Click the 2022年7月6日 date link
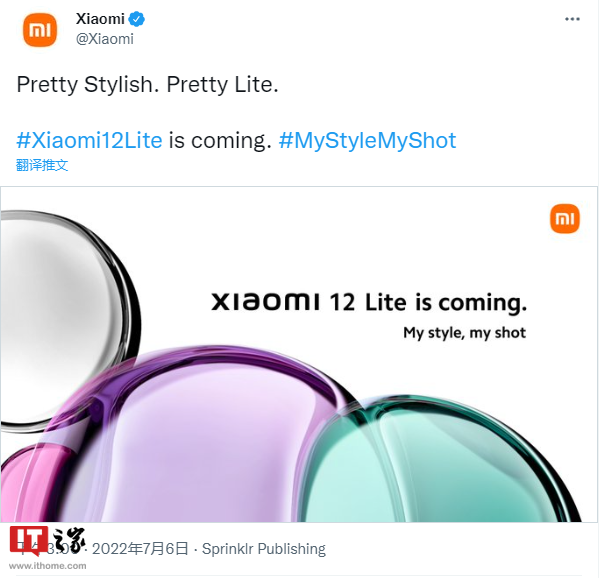 [x=141, y=549]
